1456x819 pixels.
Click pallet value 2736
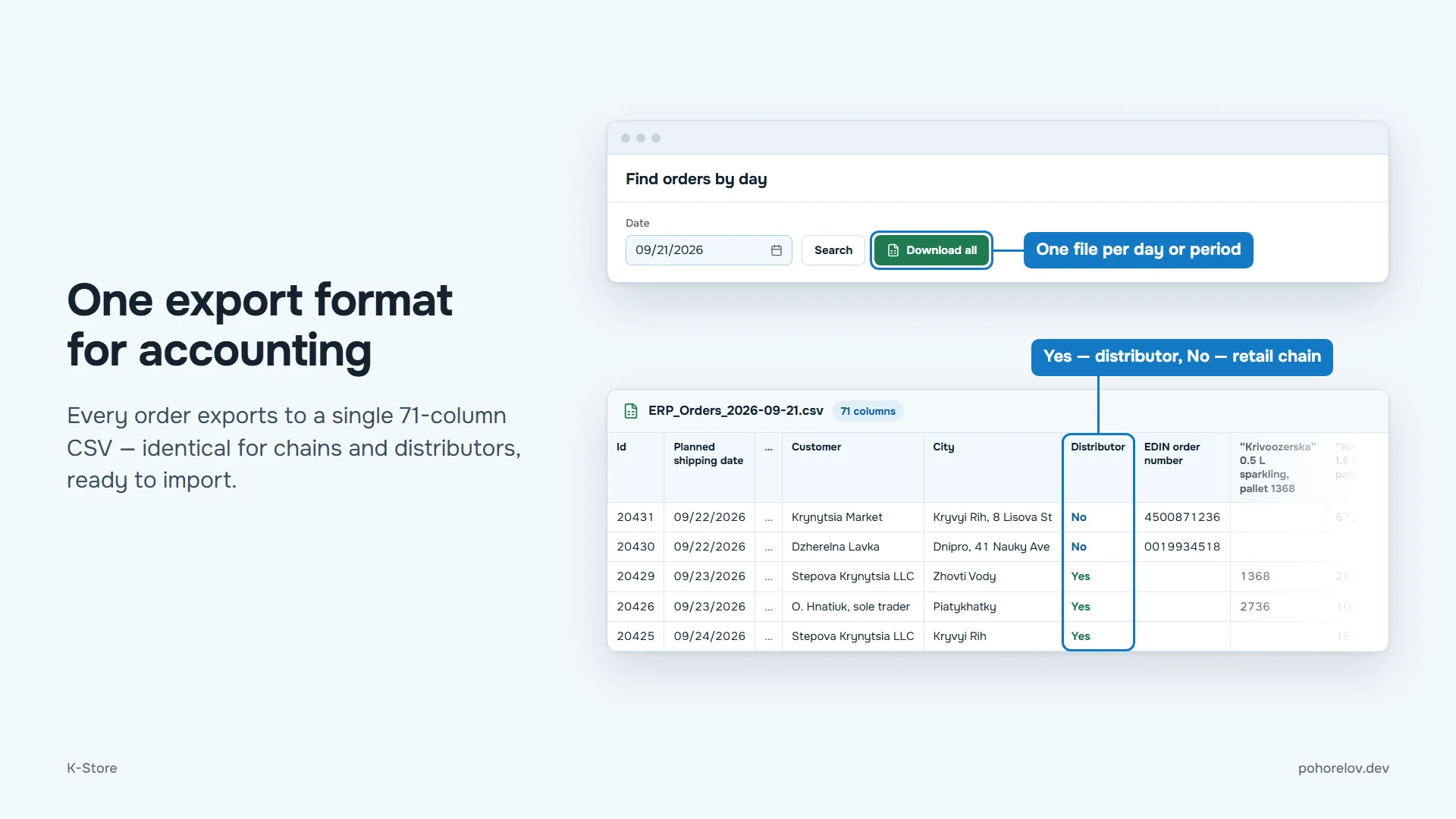coord(1254,607)
